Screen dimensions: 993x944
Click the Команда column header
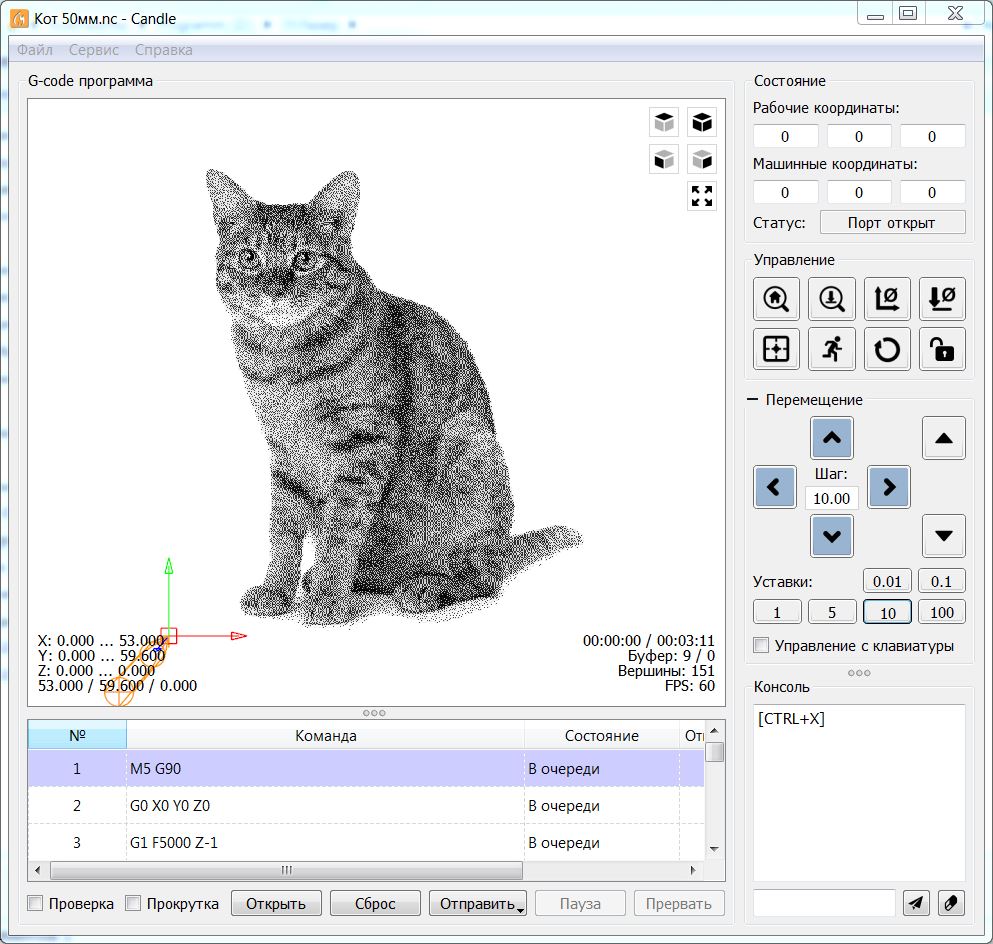click(x=326, y=736)
